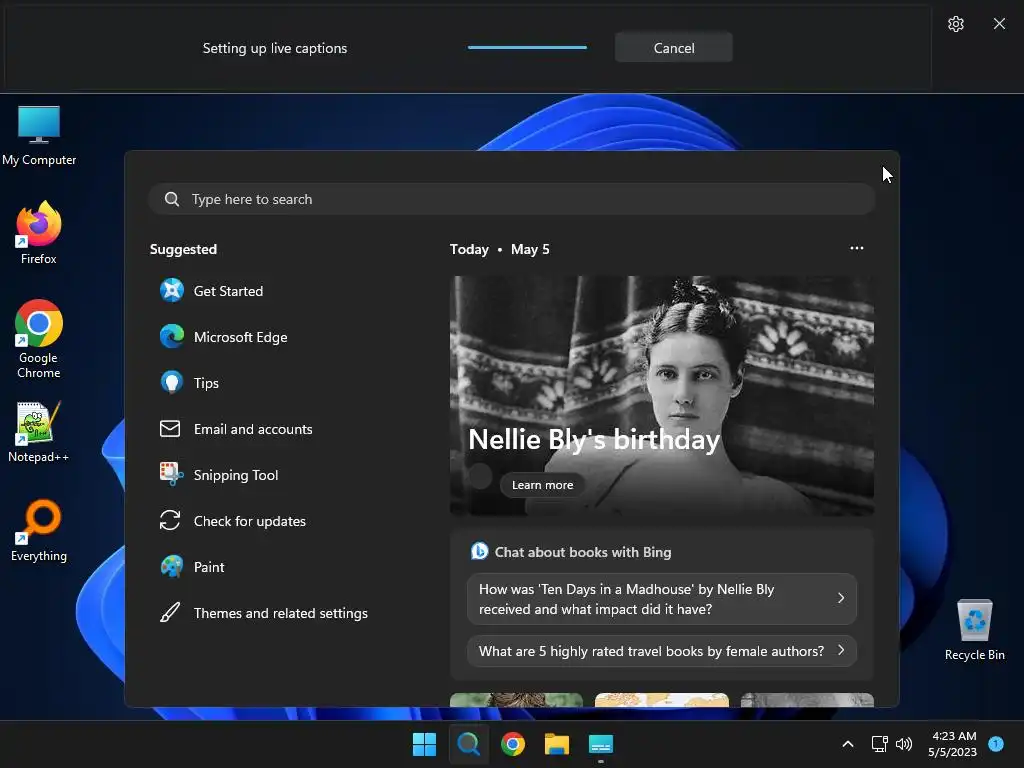The width and height of the screenshot is (1024, 768).
Task: Select Google Chrome desktop shortcut
Action: click(x=39, y=340)
